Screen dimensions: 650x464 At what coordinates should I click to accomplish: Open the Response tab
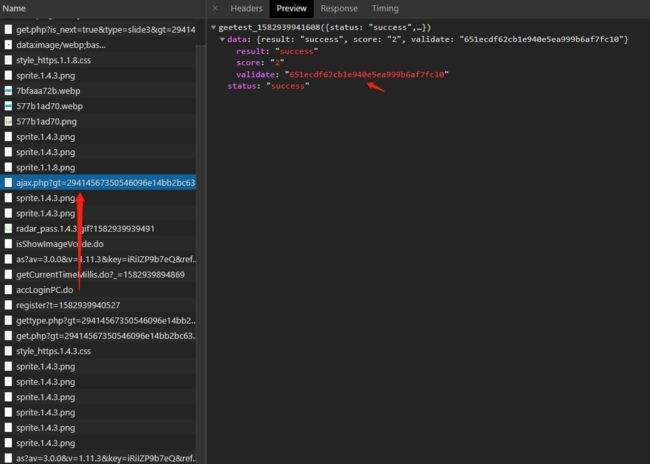tap(339, 9)
